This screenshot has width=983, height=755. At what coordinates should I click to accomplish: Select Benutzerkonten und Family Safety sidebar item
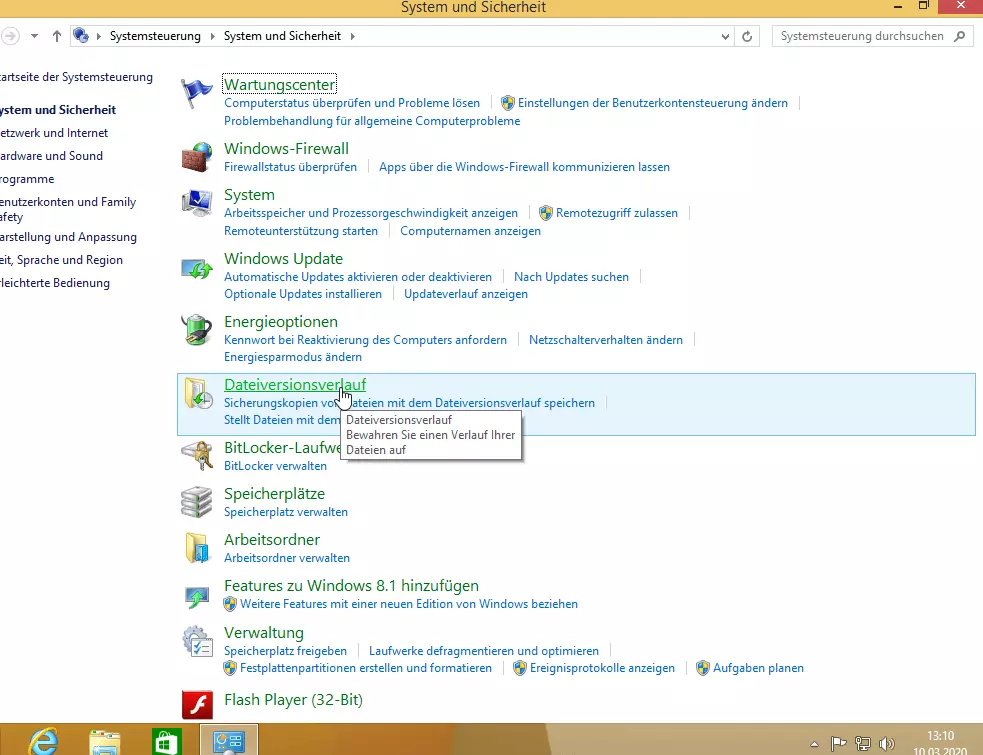tap(68, 209)
